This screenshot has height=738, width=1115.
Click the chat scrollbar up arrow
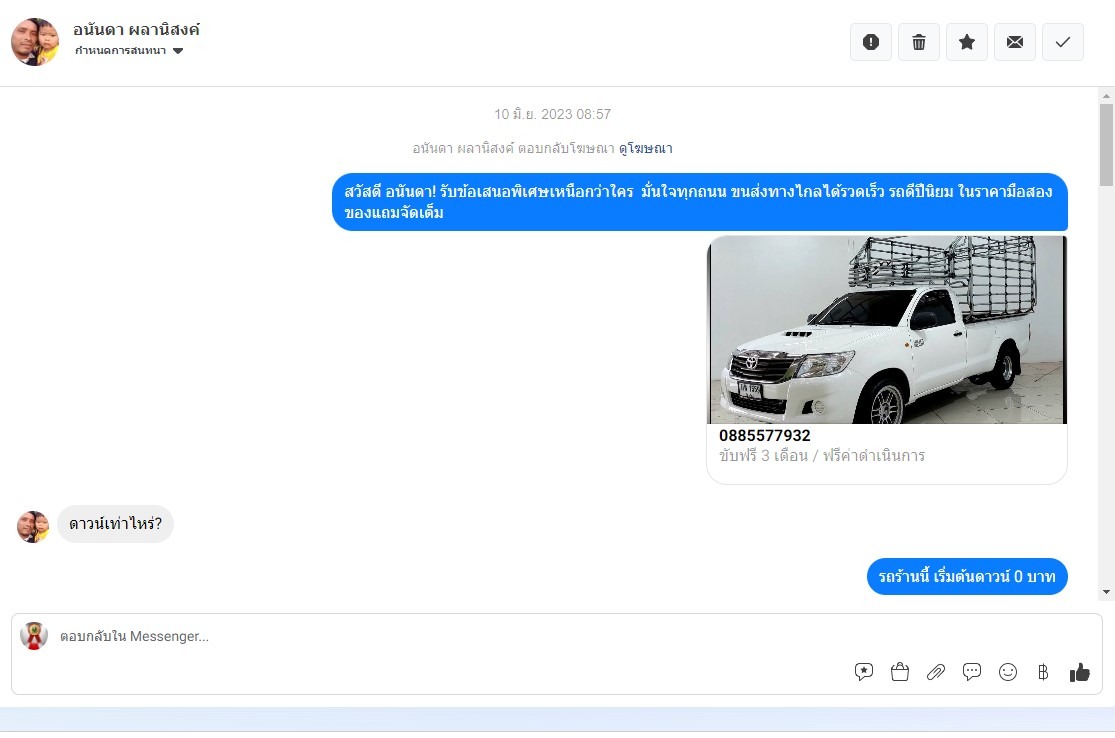click(1106, 96)
